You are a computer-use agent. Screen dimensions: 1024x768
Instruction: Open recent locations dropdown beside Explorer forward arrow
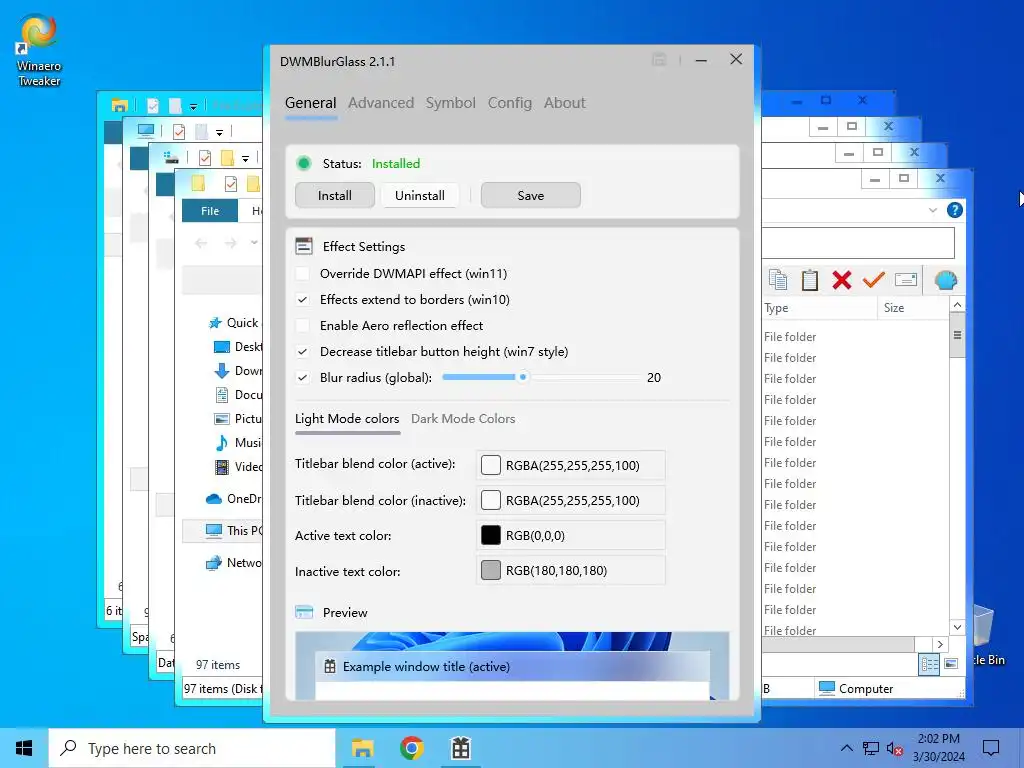pos(254,243)
